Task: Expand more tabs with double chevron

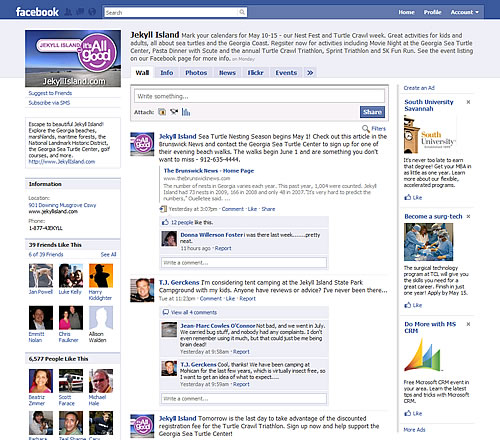Action: tap(310, 73)
